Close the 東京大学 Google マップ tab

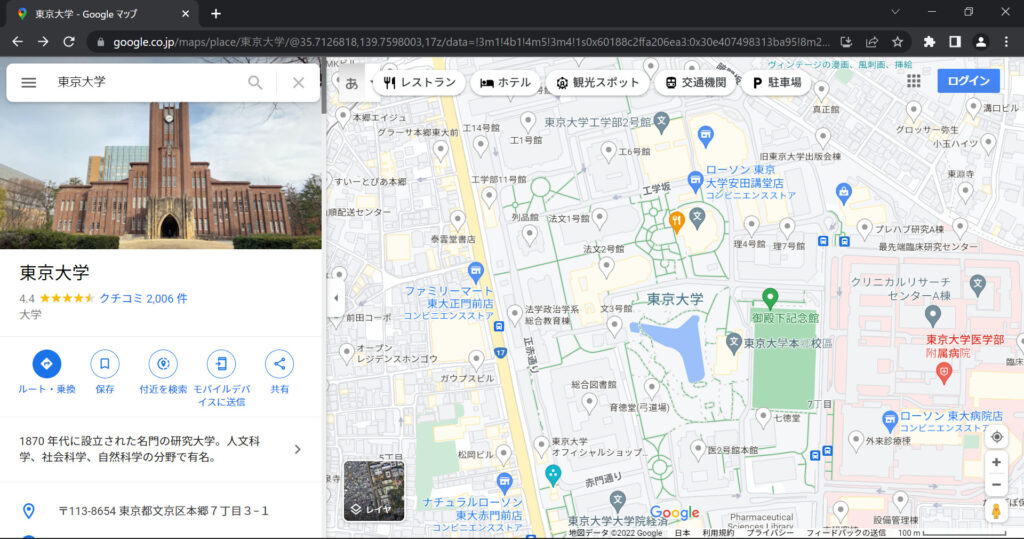coord(185,14)
